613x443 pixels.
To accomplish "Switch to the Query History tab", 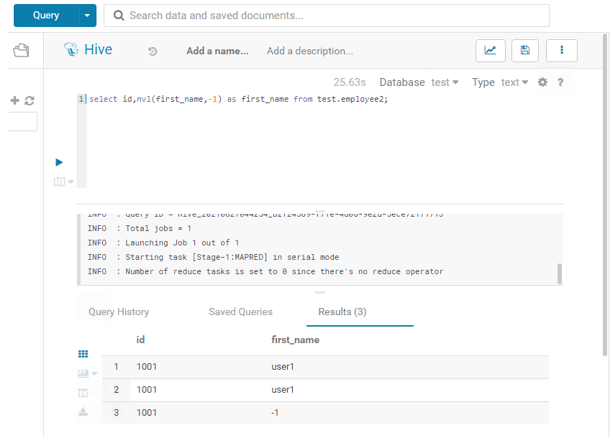I will click(x=119, y=312).
